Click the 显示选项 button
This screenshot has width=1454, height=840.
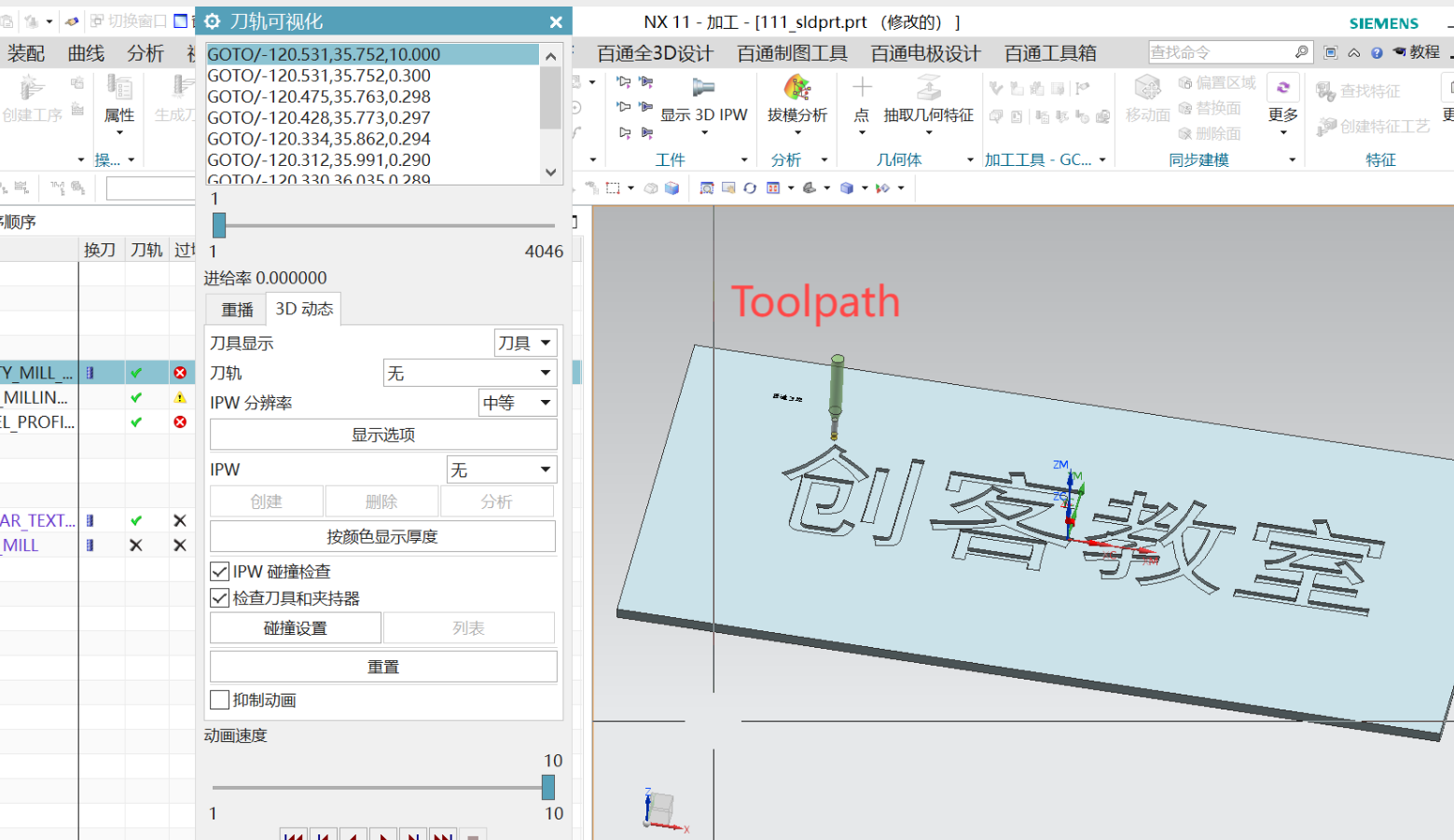tap(383, 434)
